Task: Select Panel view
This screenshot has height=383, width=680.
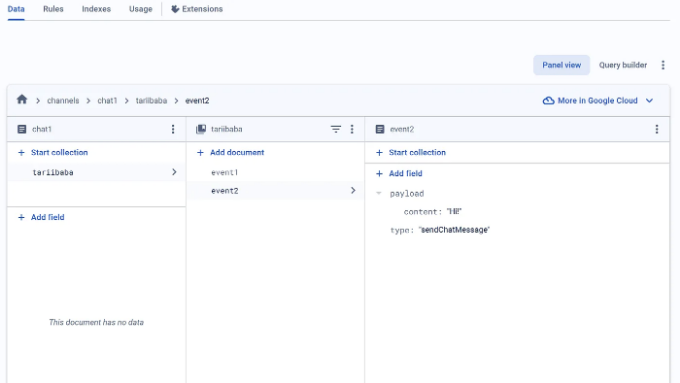Action: (561, 65)
